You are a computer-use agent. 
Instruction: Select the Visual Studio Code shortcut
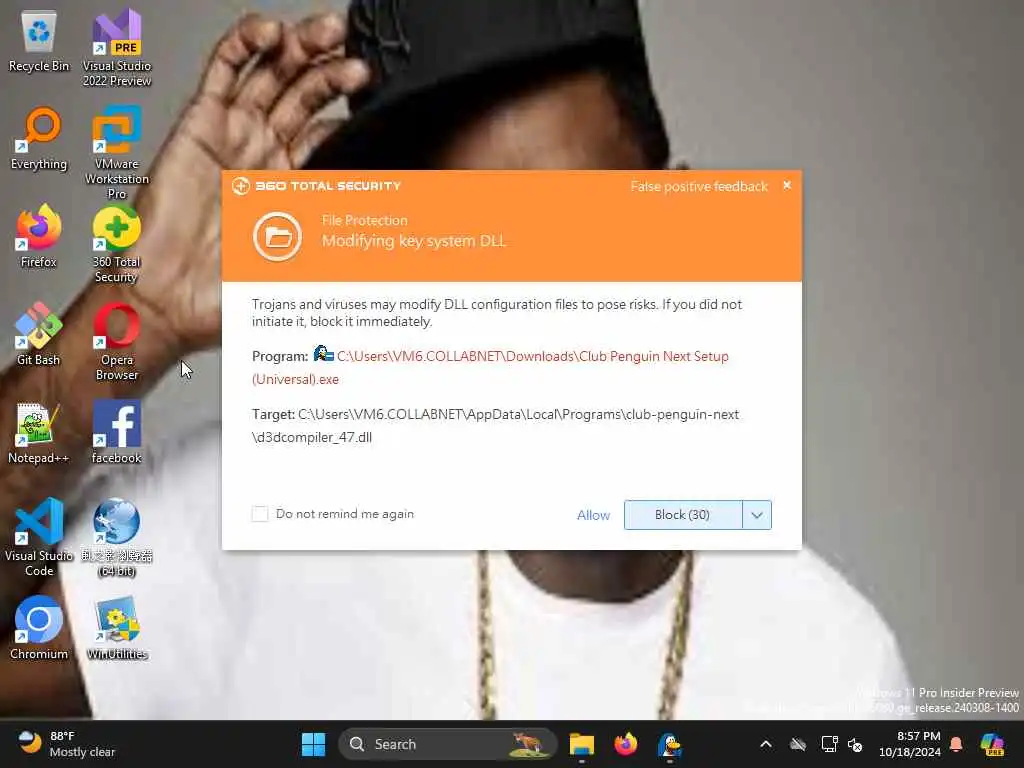click(39, 537)
